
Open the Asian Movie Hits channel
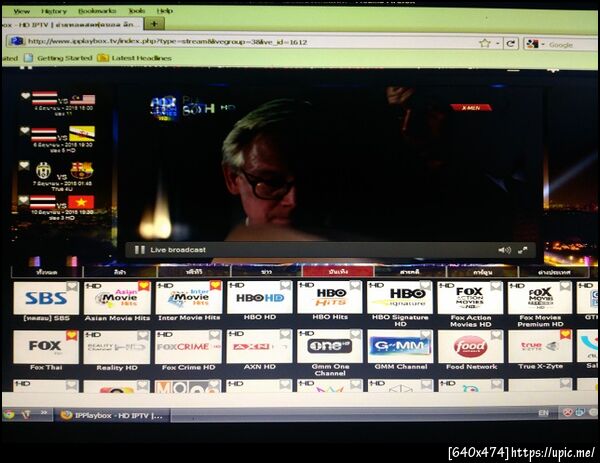tap(117, 298)
